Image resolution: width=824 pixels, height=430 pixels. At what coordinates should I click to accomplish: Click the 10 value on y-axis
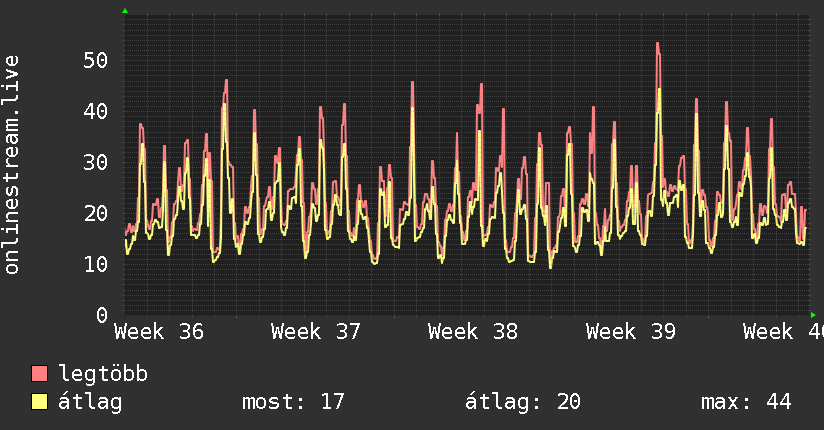click(x=96, y=264)
